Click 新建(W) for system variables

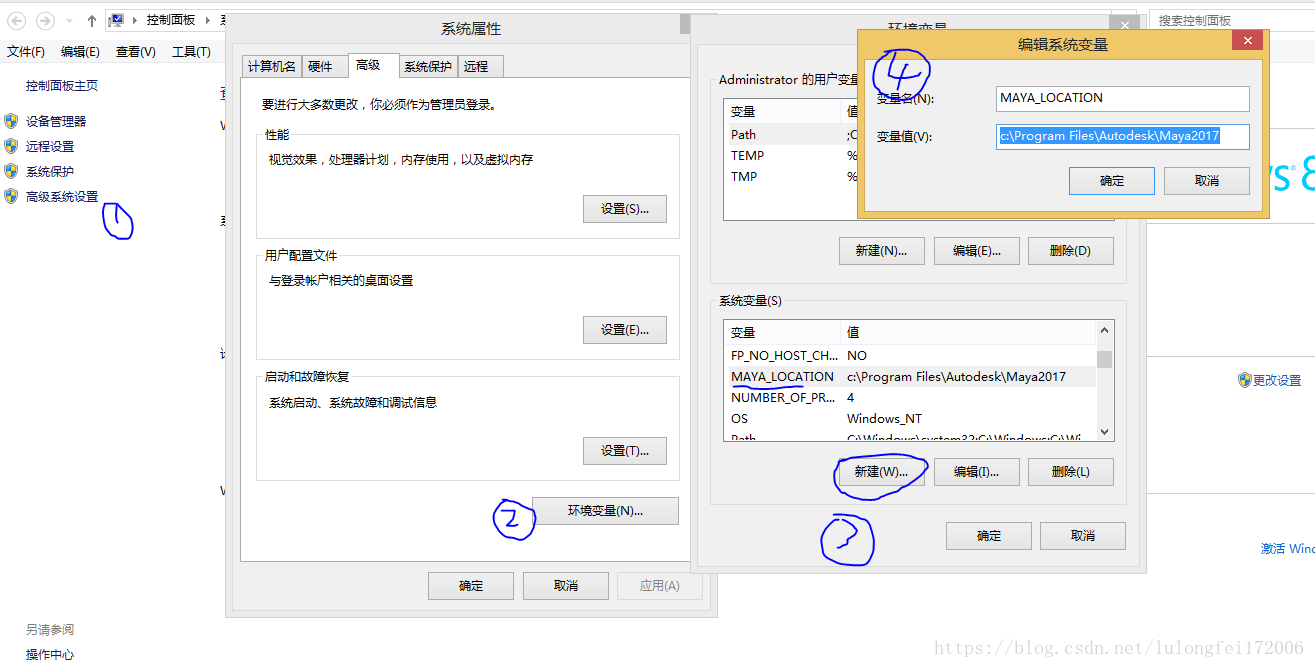pyautogui.click(x=881, y=472)
